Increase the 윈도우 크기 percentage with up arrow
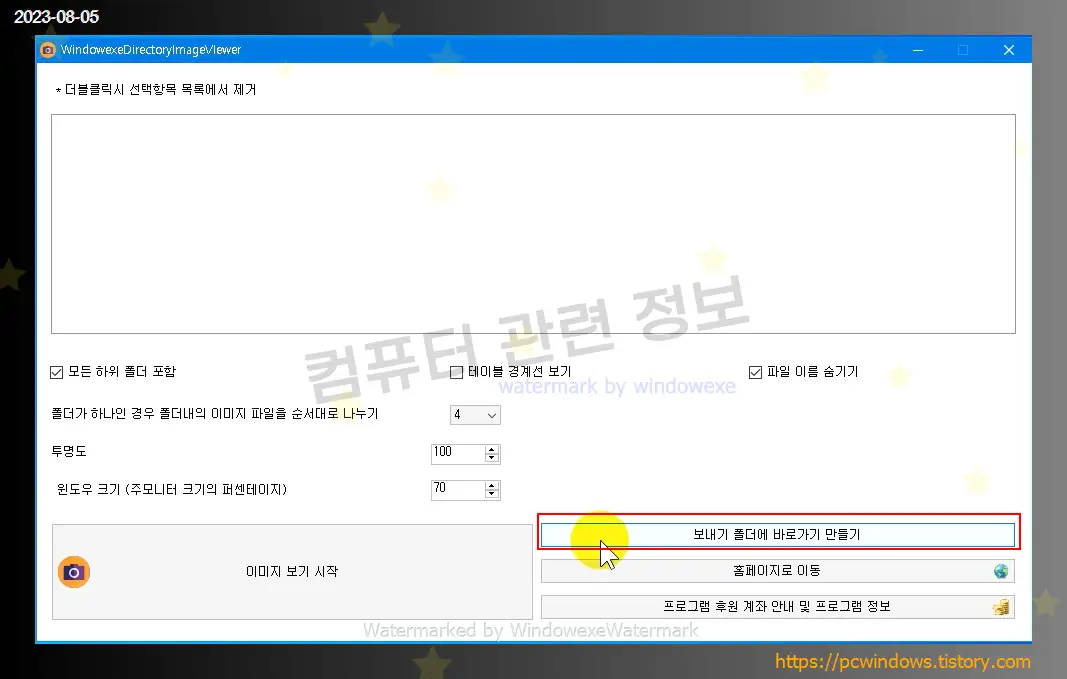Viewport: 1067px width, 679px height. coord(492,486)
